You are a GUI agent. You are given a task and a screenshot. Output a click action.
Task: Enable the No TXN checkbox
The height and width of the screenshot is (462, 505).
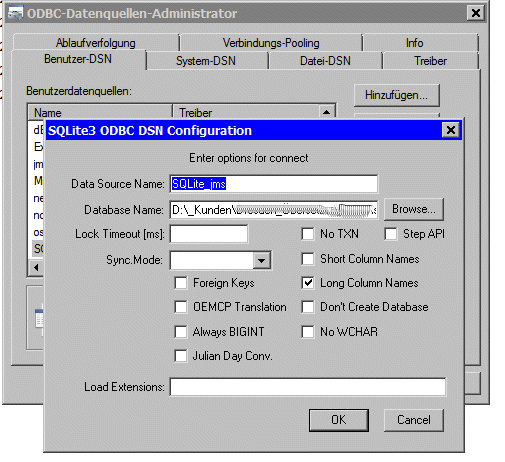[x=308, y=234]
